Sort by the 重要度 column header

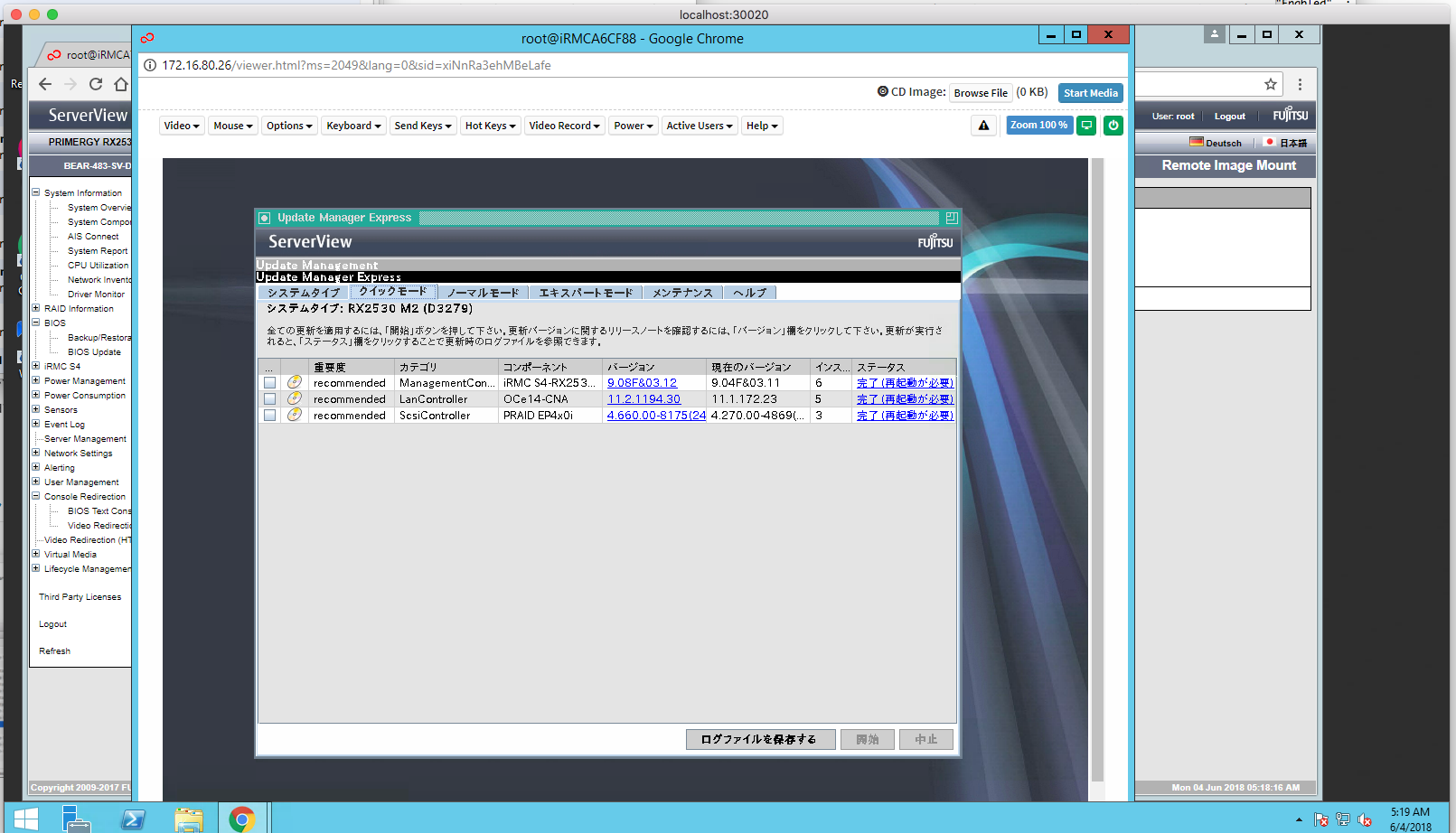(351, 367)
